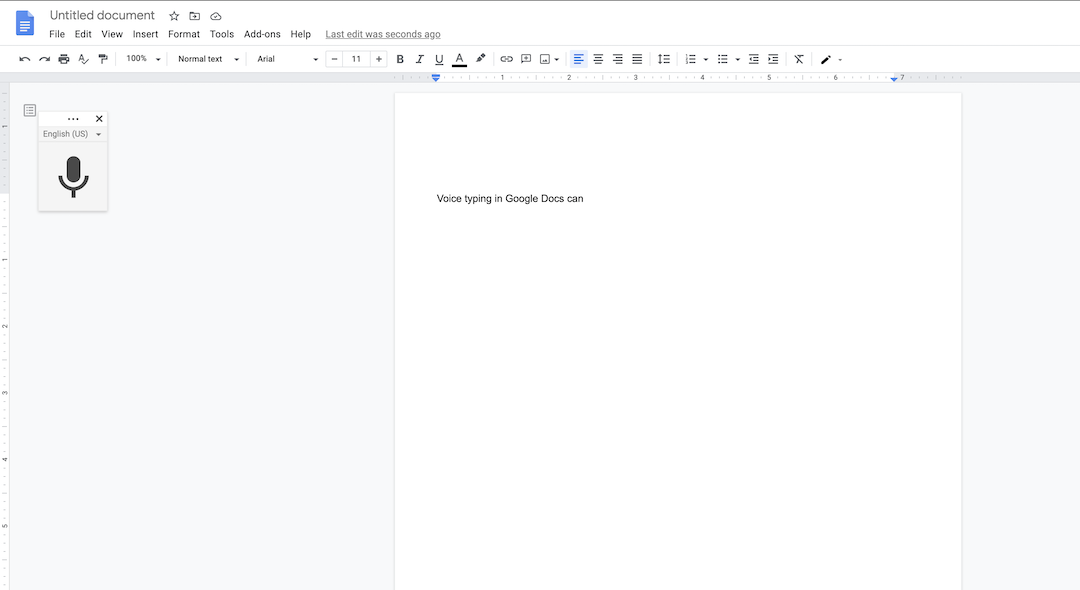Increase the paragraph indent
This screenshot has height=590, width=1080.
point(773,59)
